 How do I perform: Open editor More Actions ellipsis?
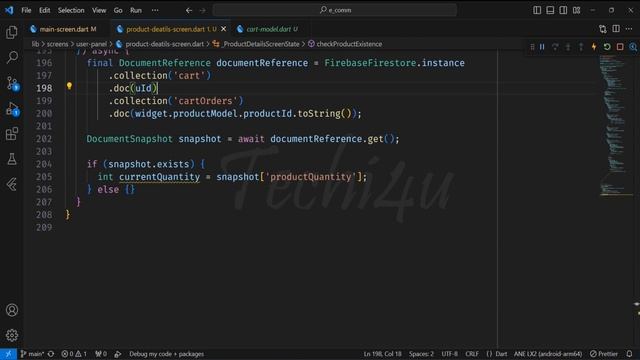(629, 29)
